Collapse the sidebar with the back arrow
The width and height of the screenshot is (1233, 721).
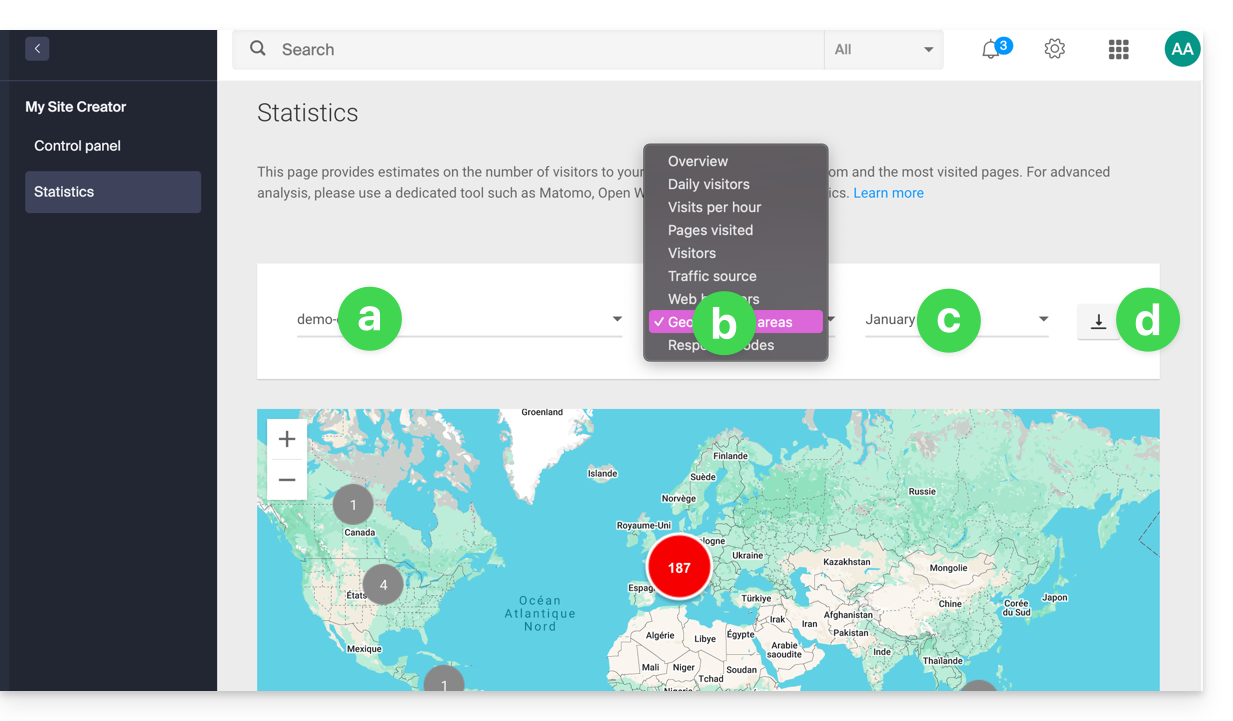click(37, 48)
